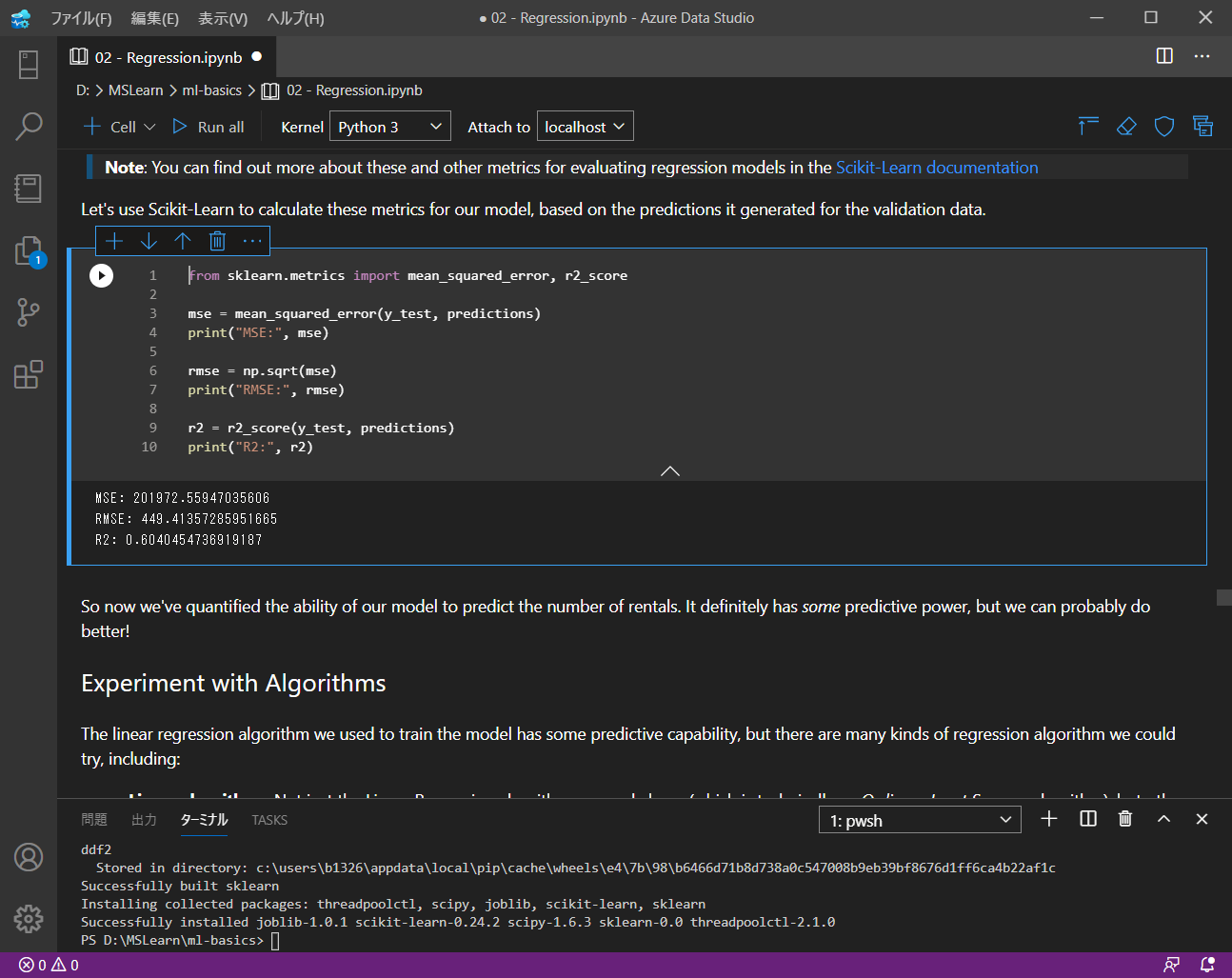Click the Run all button
This screenshot has width=1232, height=978.
click(x=209, y=127)
